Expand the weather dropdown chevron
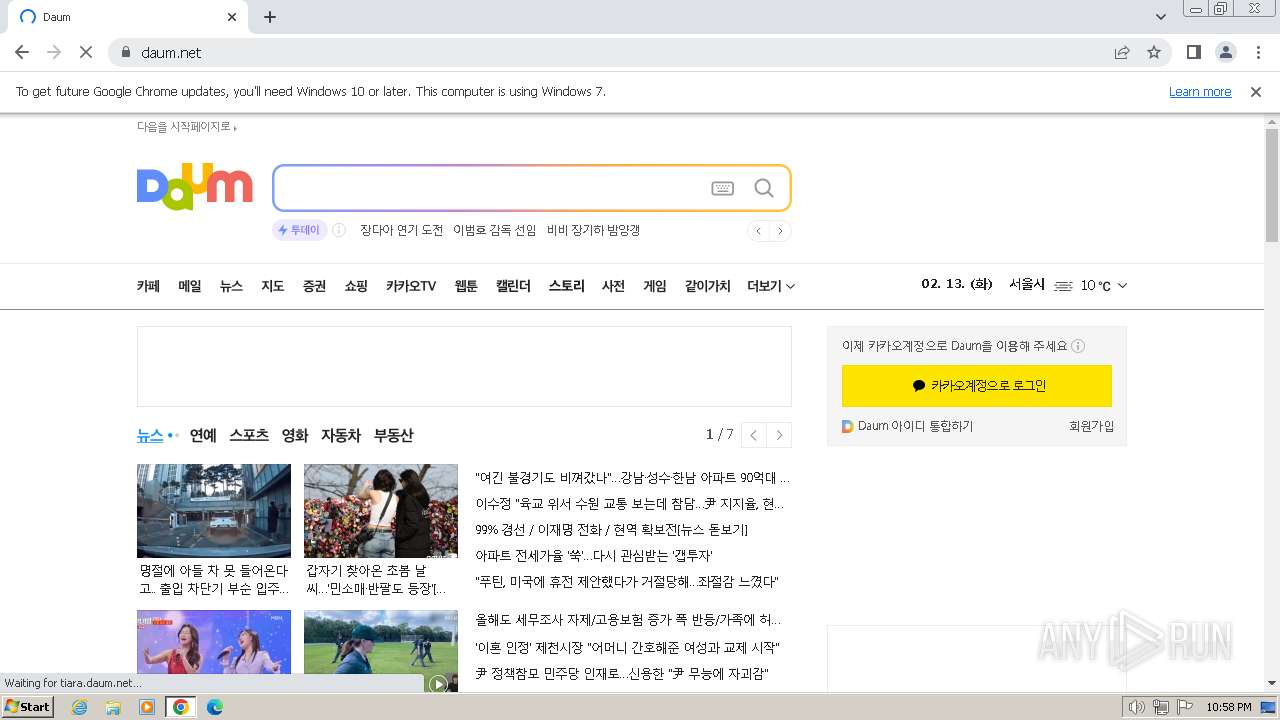This screenshot has height=720, width=1280. click(x=1122, y=286)
